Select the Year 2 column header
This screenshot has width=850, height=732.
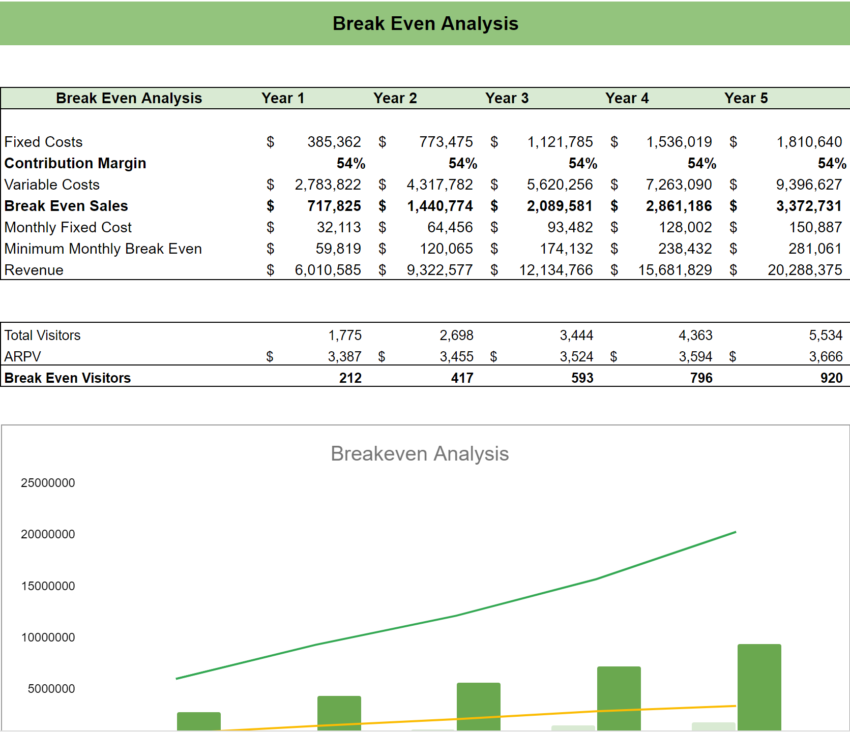coord(395,98)
